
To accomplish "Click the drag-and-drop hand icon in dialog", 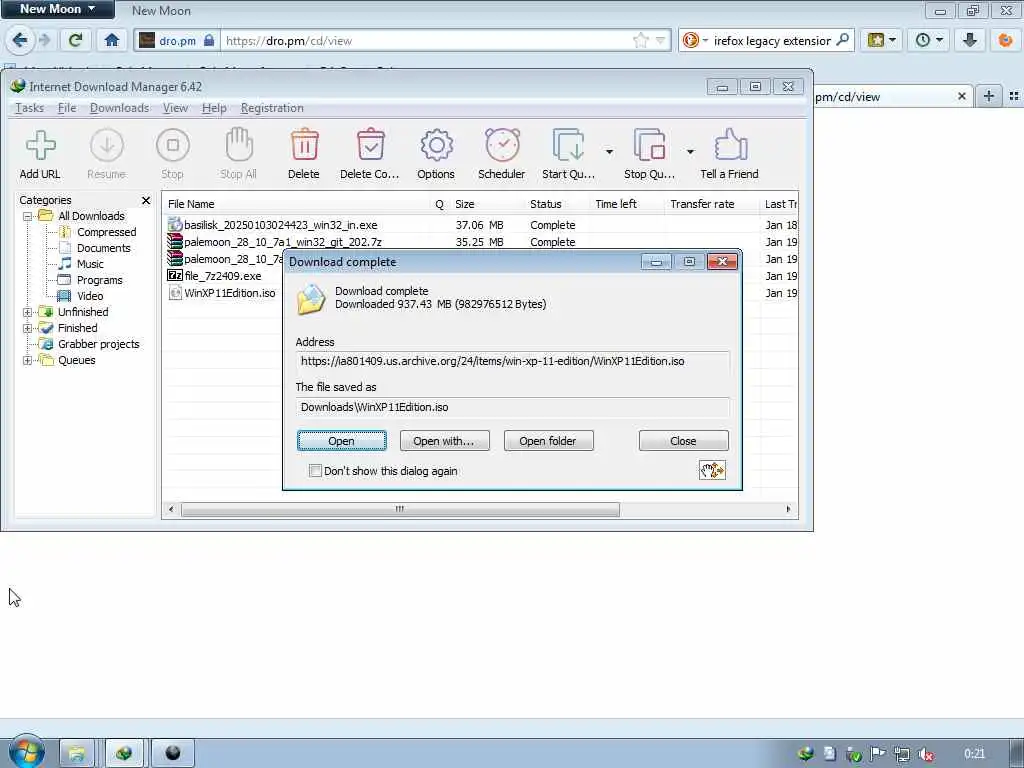I will pyautogui.click(x=712, y=470).
